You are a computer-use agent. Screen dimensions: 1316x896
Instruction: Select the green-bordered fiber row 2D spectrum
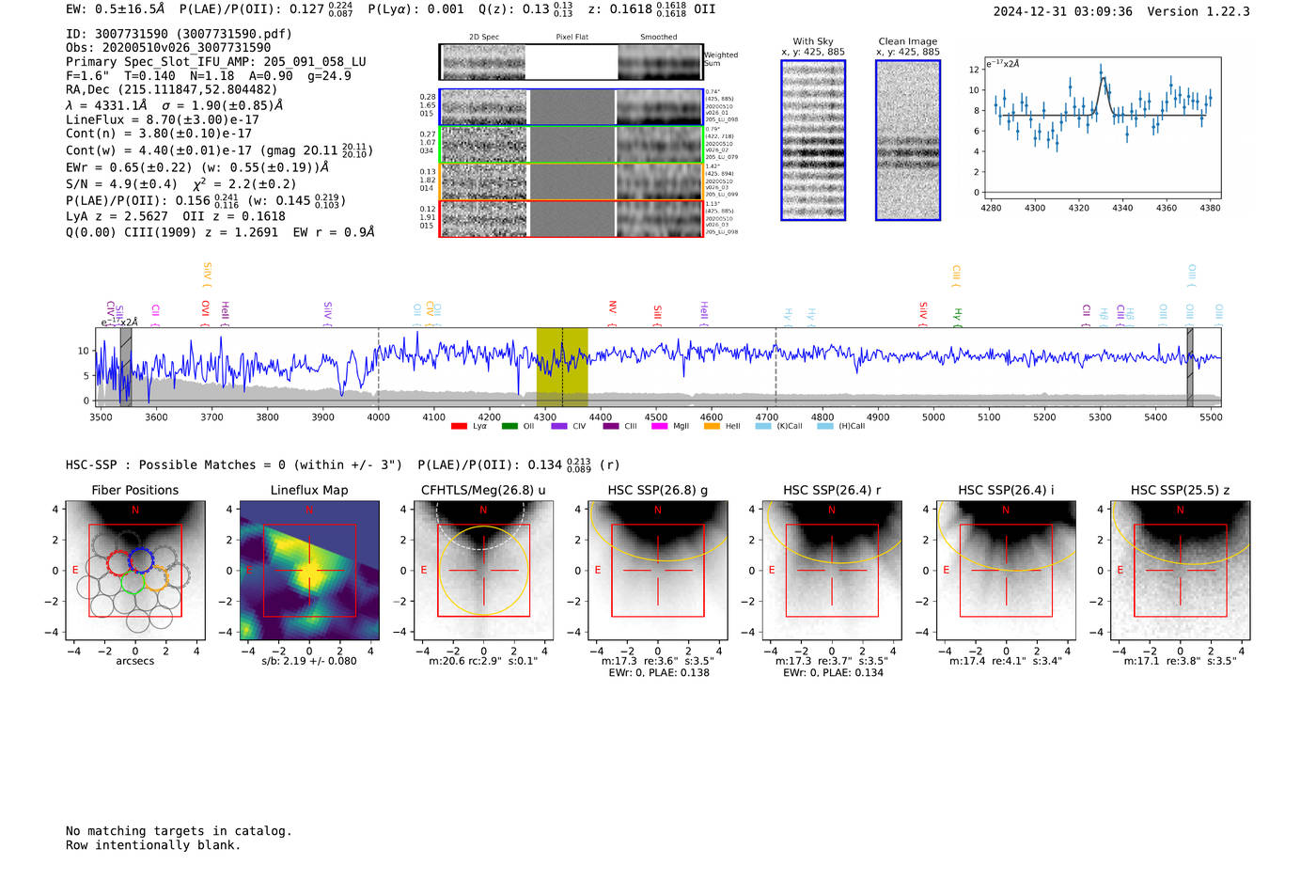tap(571, 144)
